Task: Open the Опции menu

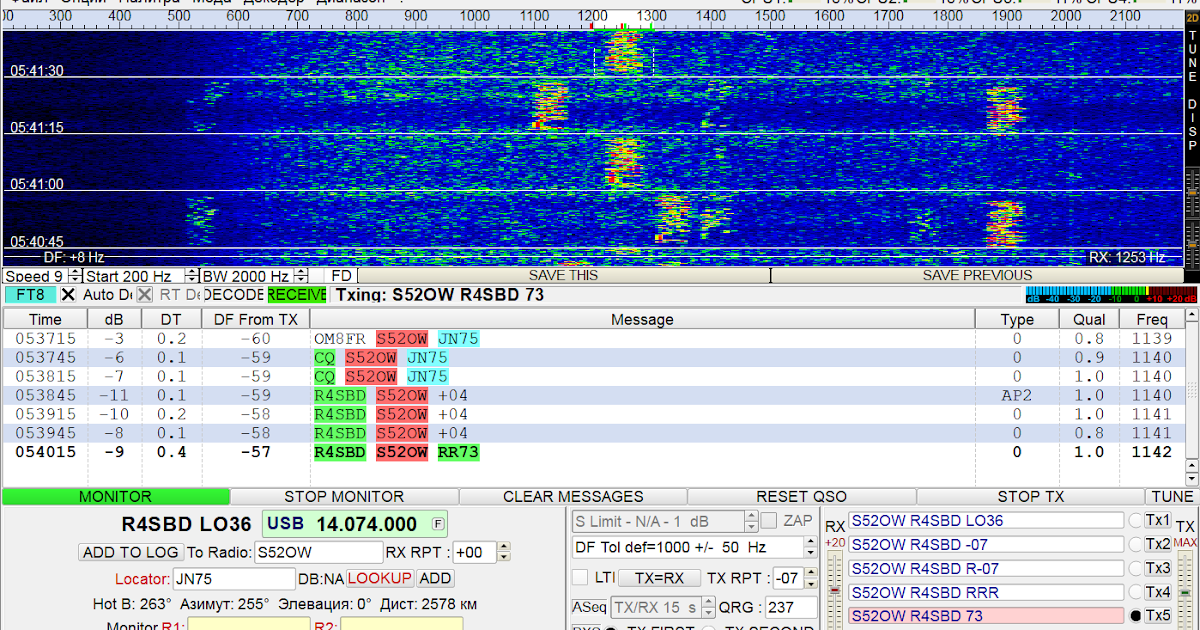Action: coord(75,3)
